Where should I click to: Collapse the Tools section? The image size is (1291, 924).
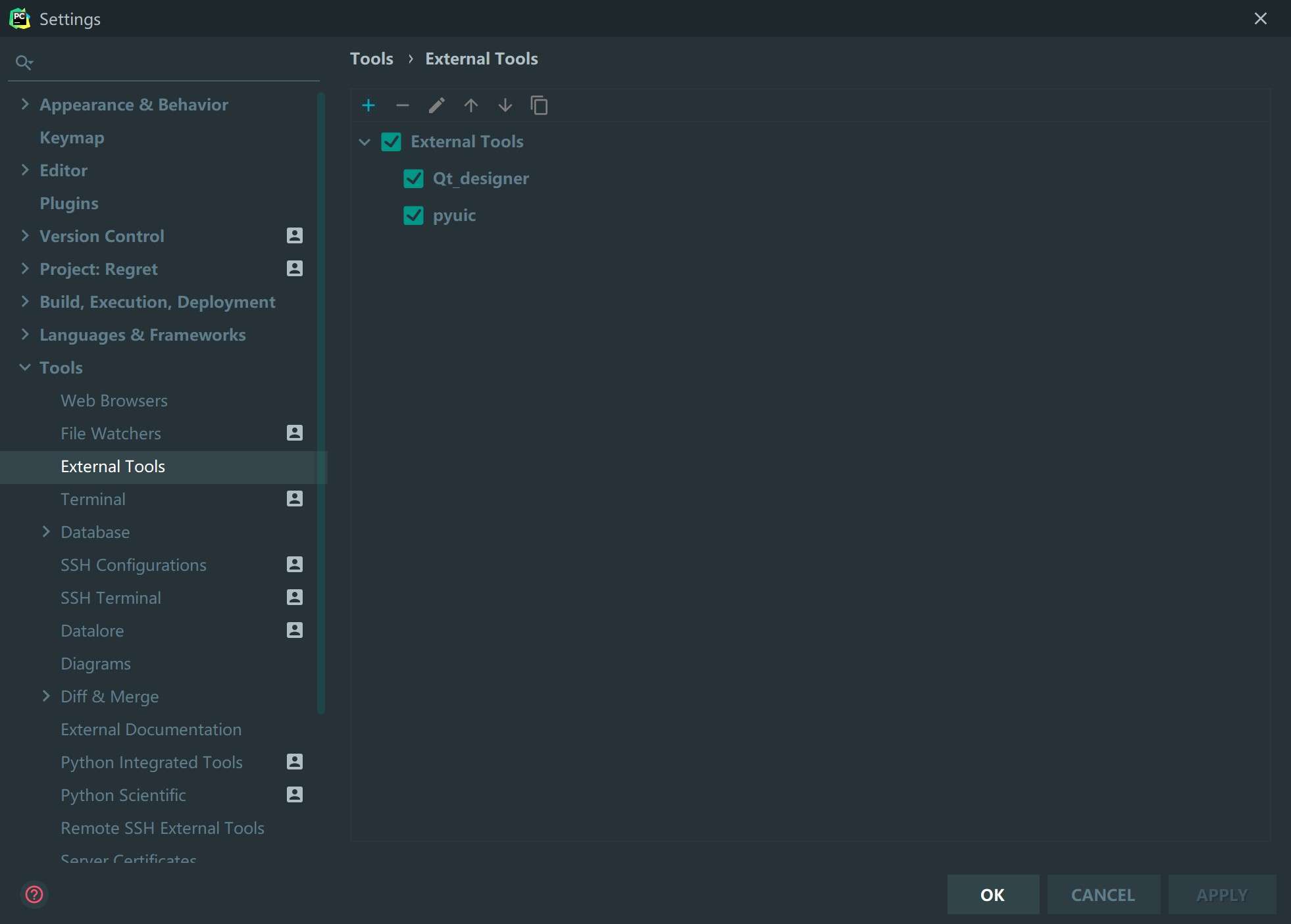coord(25,367)
